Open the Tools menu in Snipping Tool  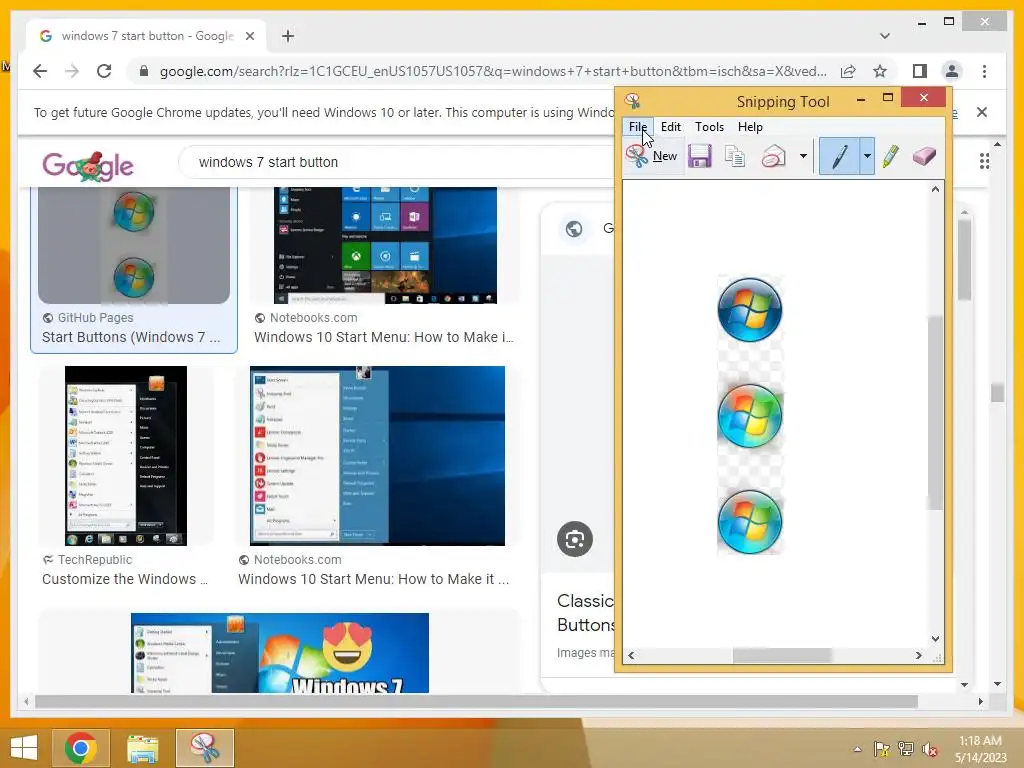tap(709, 127)
